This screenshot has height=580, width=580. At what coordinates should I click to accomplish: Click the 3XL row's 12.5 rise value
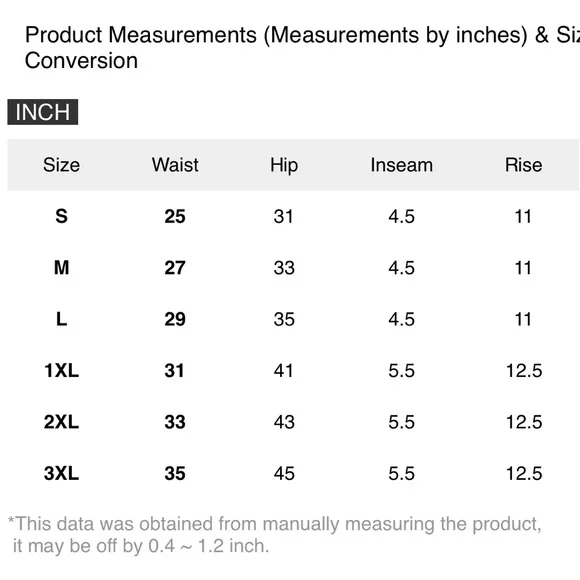point(524,473)
